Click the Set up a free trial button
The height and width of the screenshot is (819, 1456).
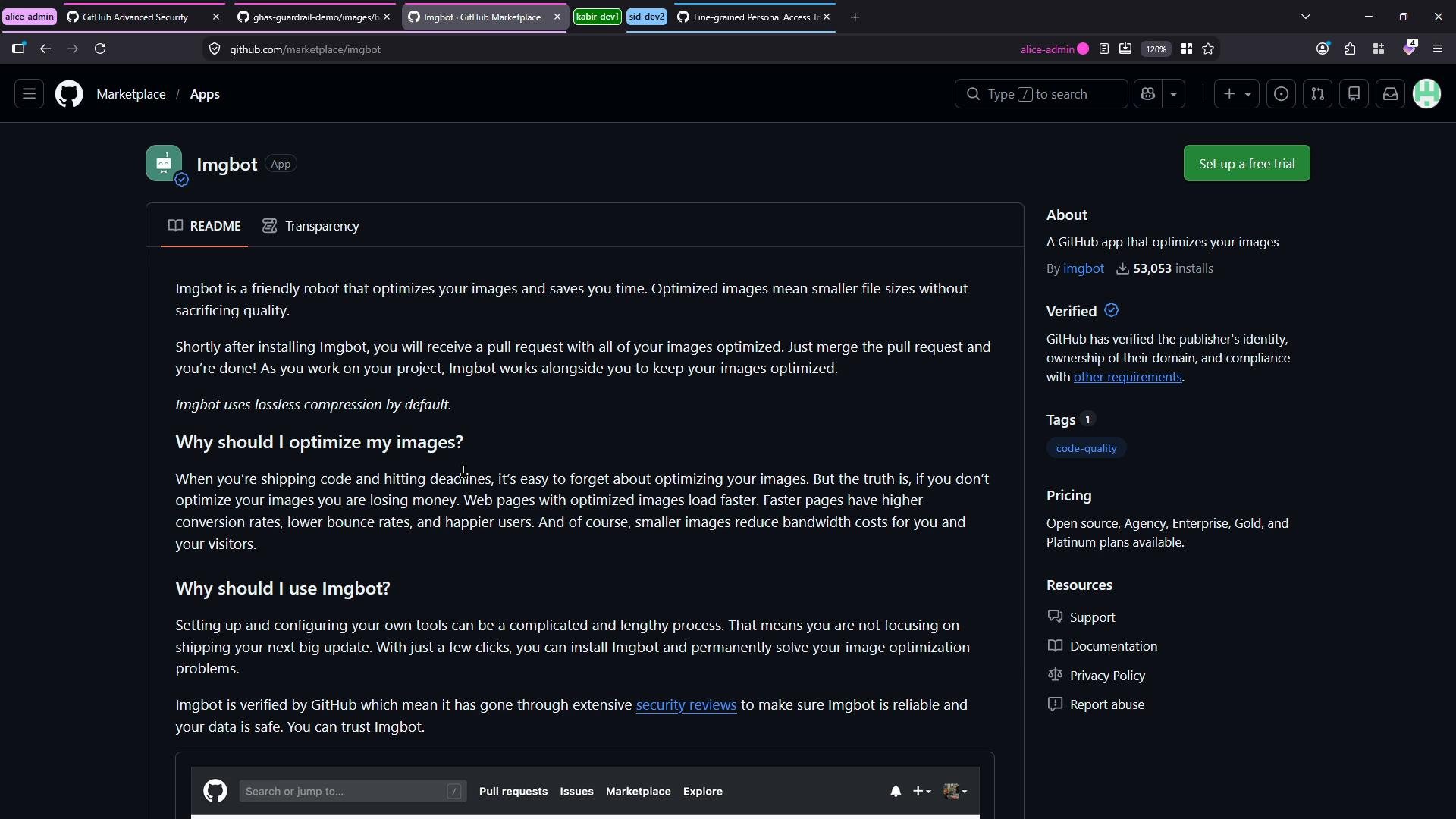[x=1247, y=163]
